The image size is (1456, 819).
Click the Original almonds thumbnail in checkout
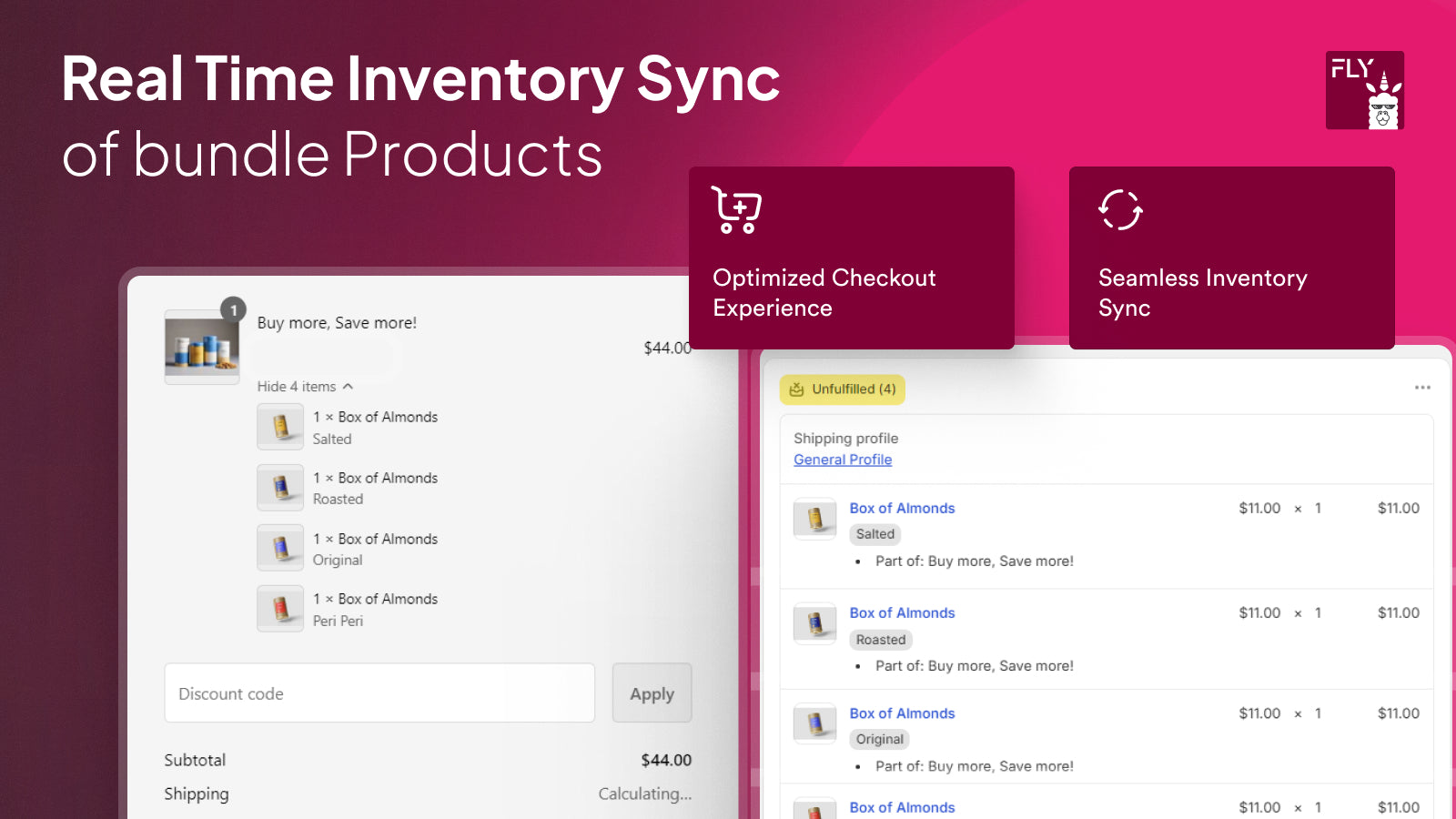pyautogui.click(x=280, y=548)
